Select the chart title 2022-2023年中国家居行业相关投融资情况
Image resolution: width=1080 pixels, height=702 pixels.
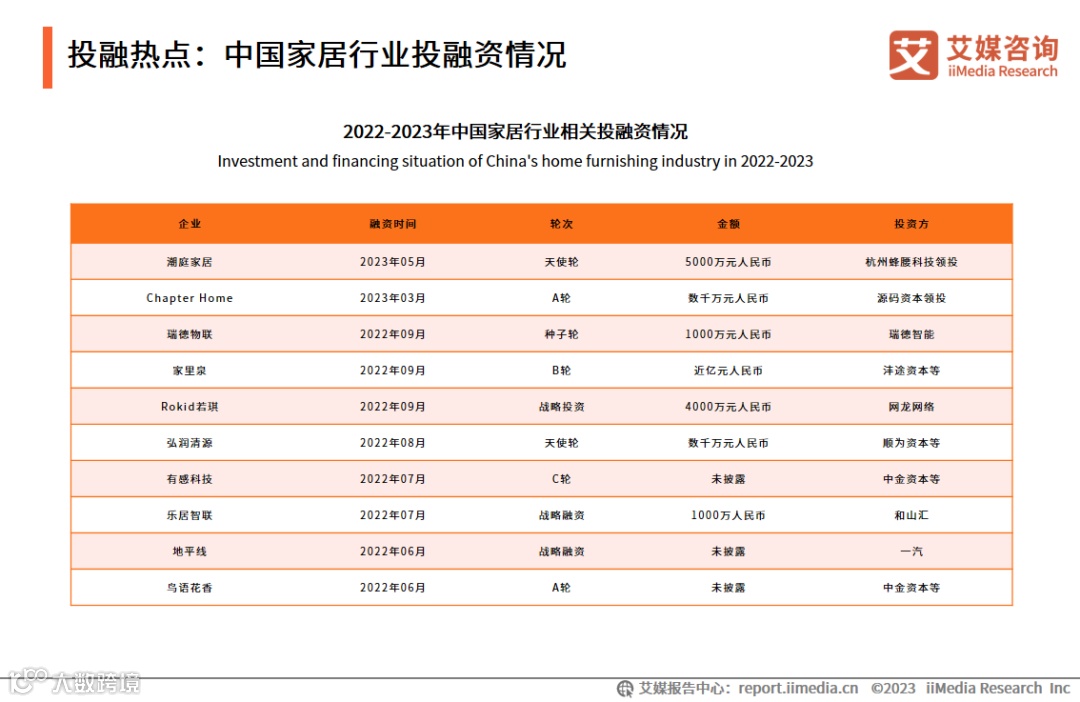click(x=515, y=131)
